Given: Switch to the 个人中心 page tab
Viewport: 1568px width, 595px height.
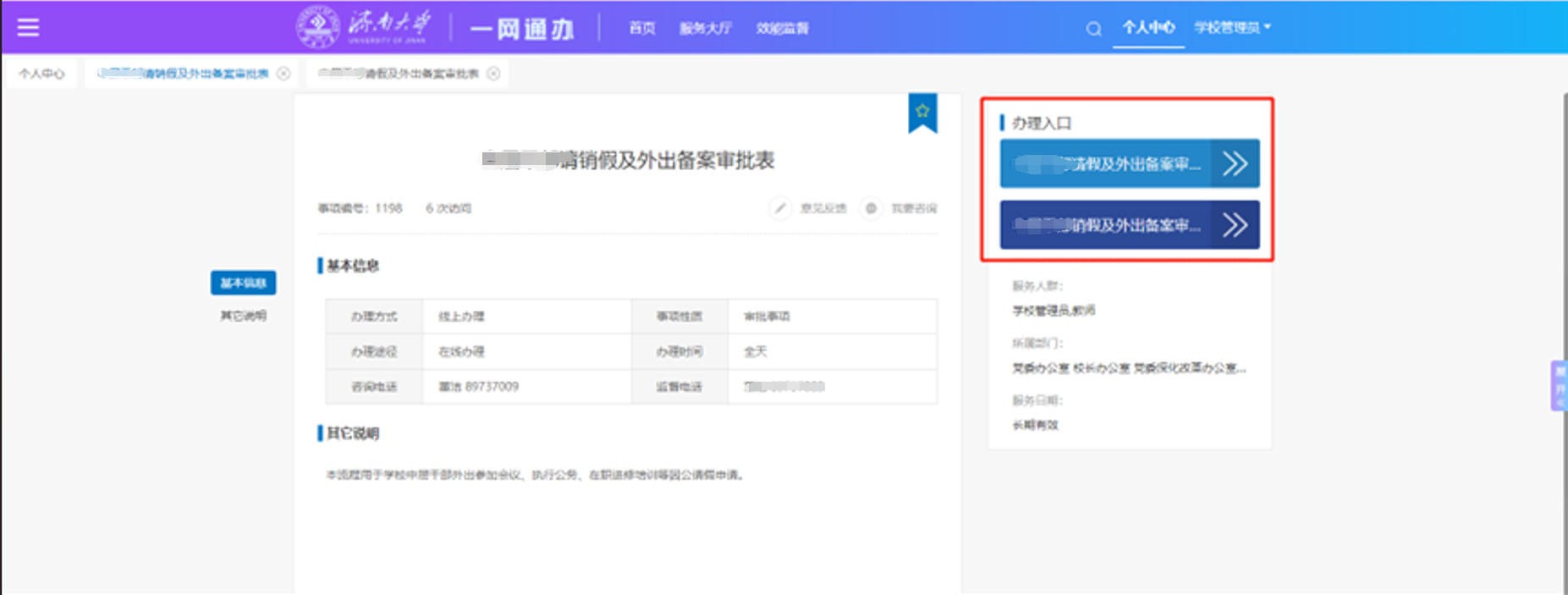Looking at the screenshot, I should point(41,74).
